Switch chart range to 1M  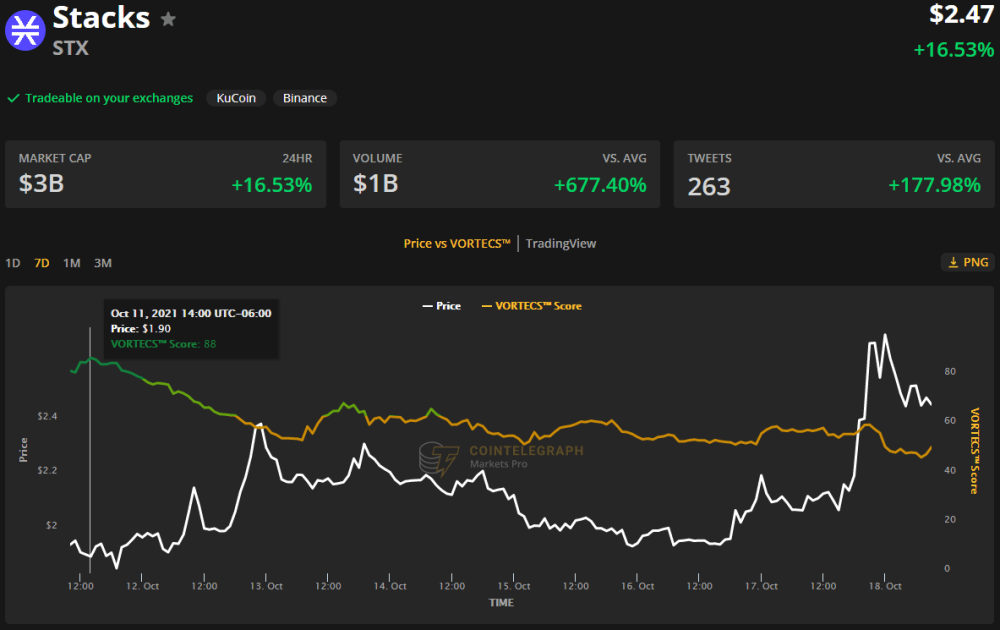[x=71, y=263]
